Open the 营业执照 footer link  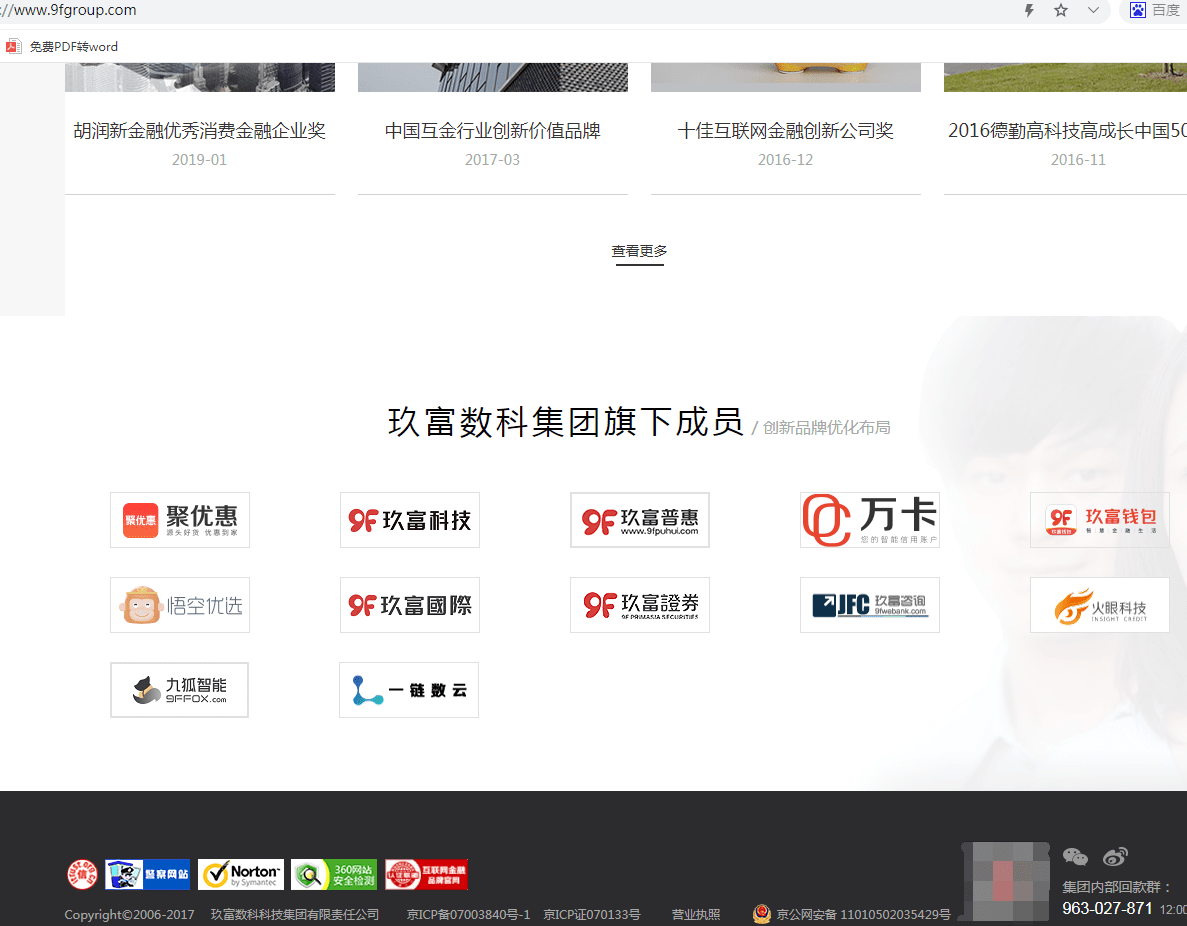click(696, 915)
